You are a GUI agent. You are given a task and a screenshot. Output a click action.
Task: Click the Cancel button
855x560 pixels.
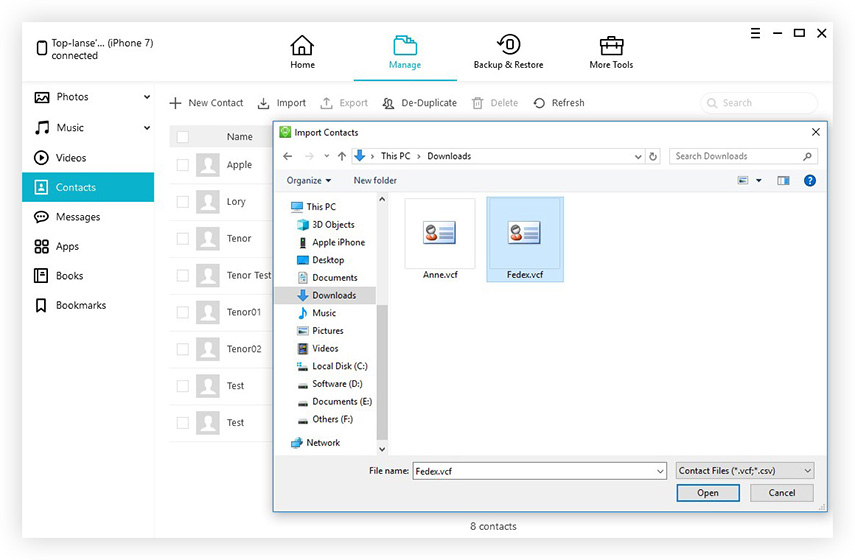pos(781,493)
